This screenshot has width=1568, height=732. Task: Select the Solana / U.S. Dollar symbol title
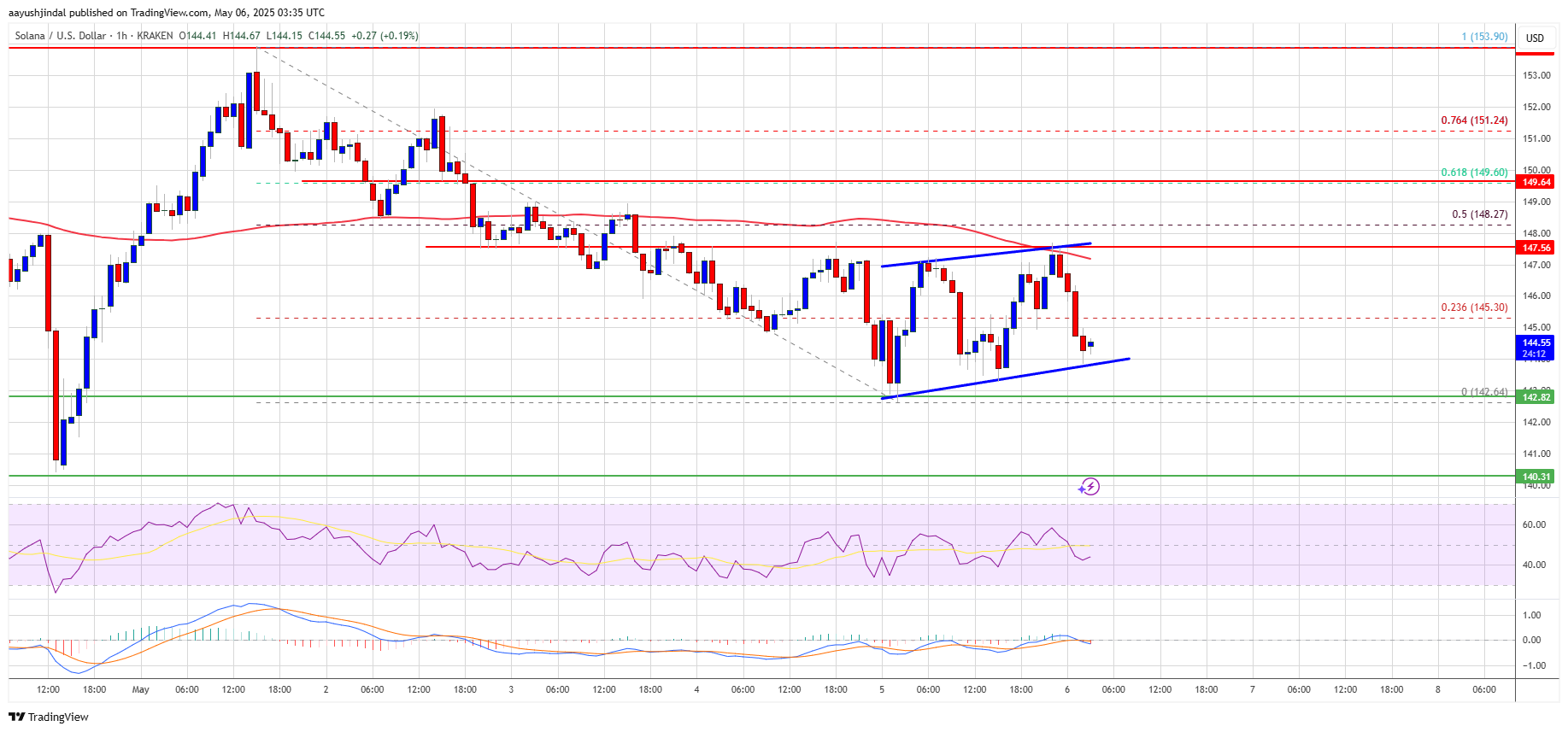(61, 36)
